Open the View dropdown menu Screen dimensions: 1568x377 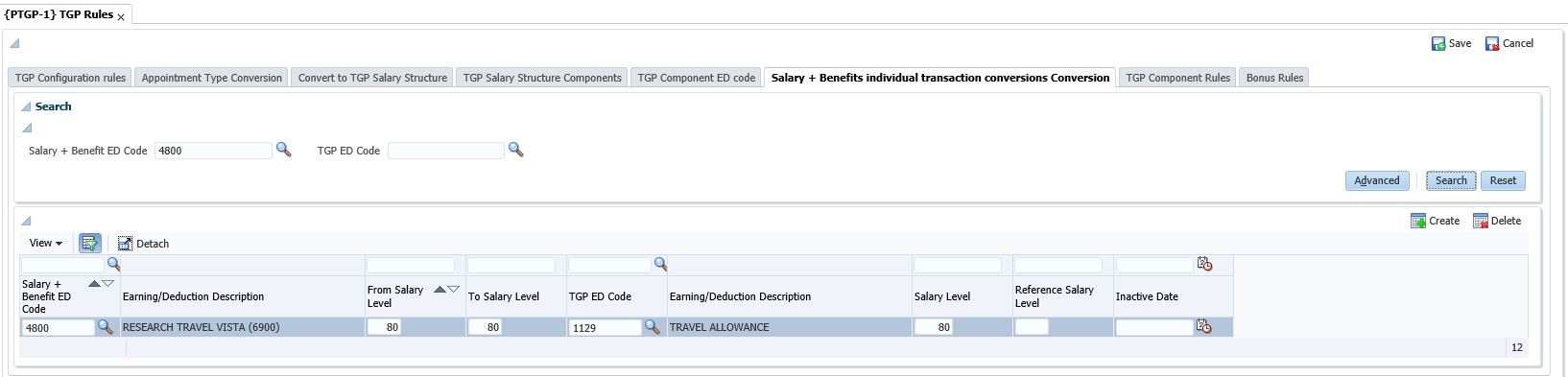[45, 244]
